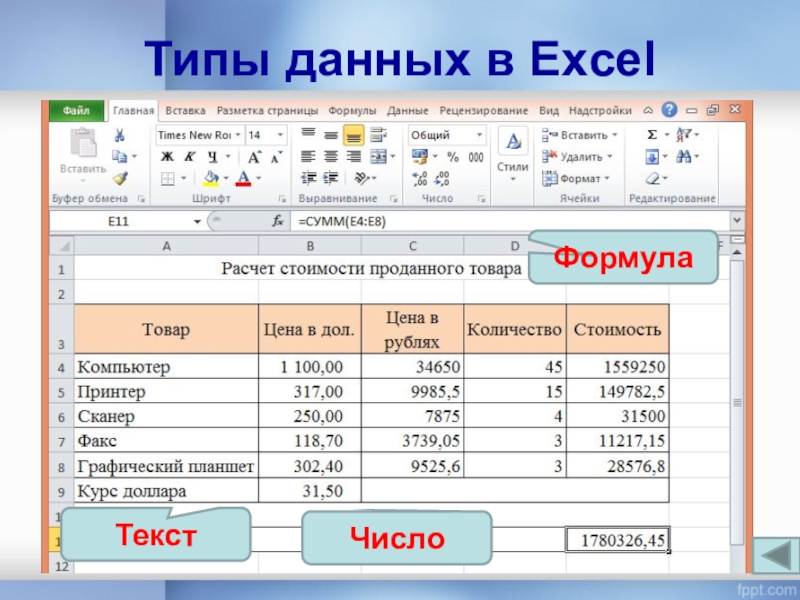This screenshot has height=600, width=800.
Task: Increase indent icon
Action: (331, 178)
